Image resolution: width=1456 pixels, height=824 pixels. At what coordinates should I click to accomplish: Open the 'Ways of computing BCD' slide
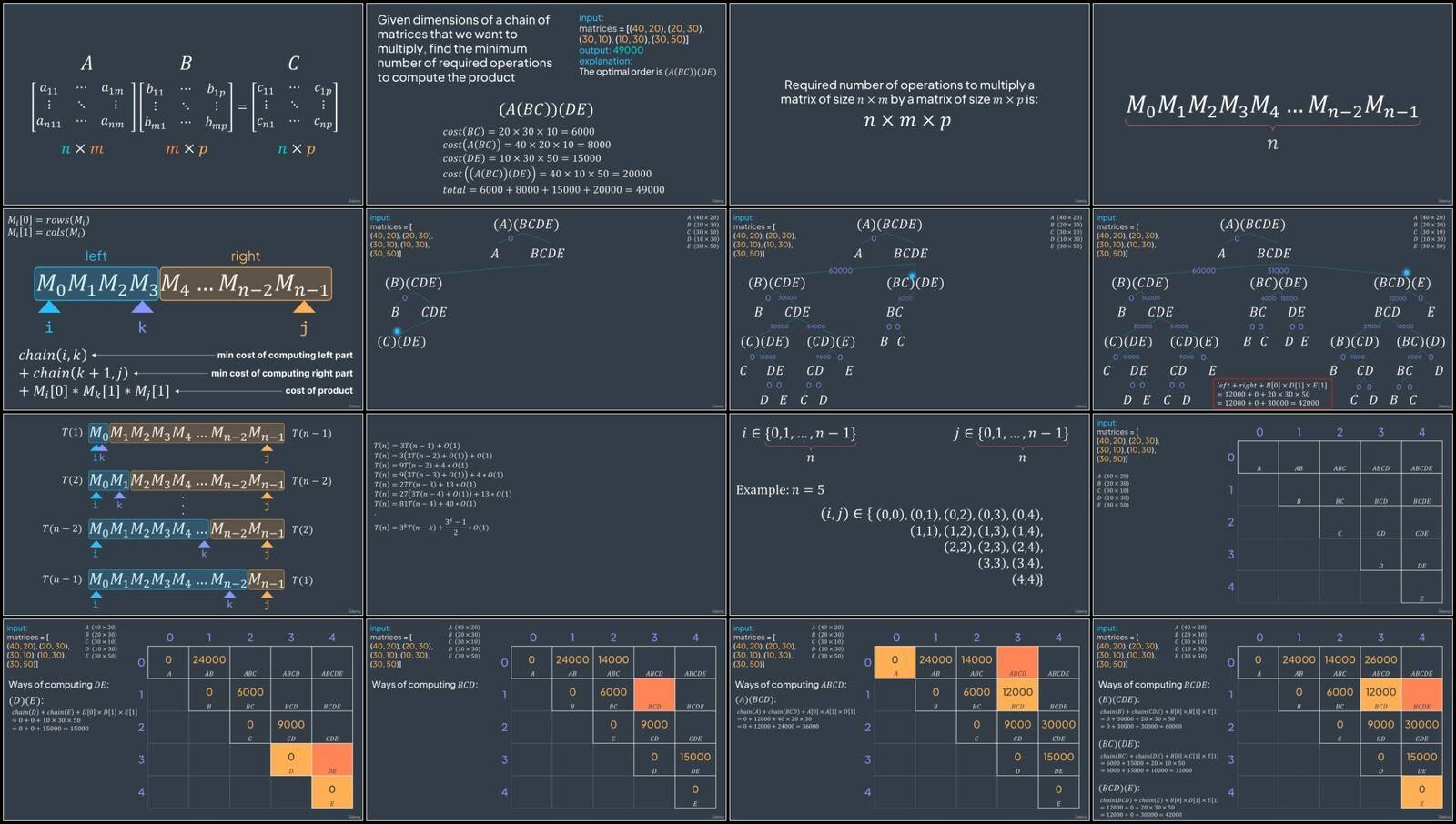click(546, 720)
